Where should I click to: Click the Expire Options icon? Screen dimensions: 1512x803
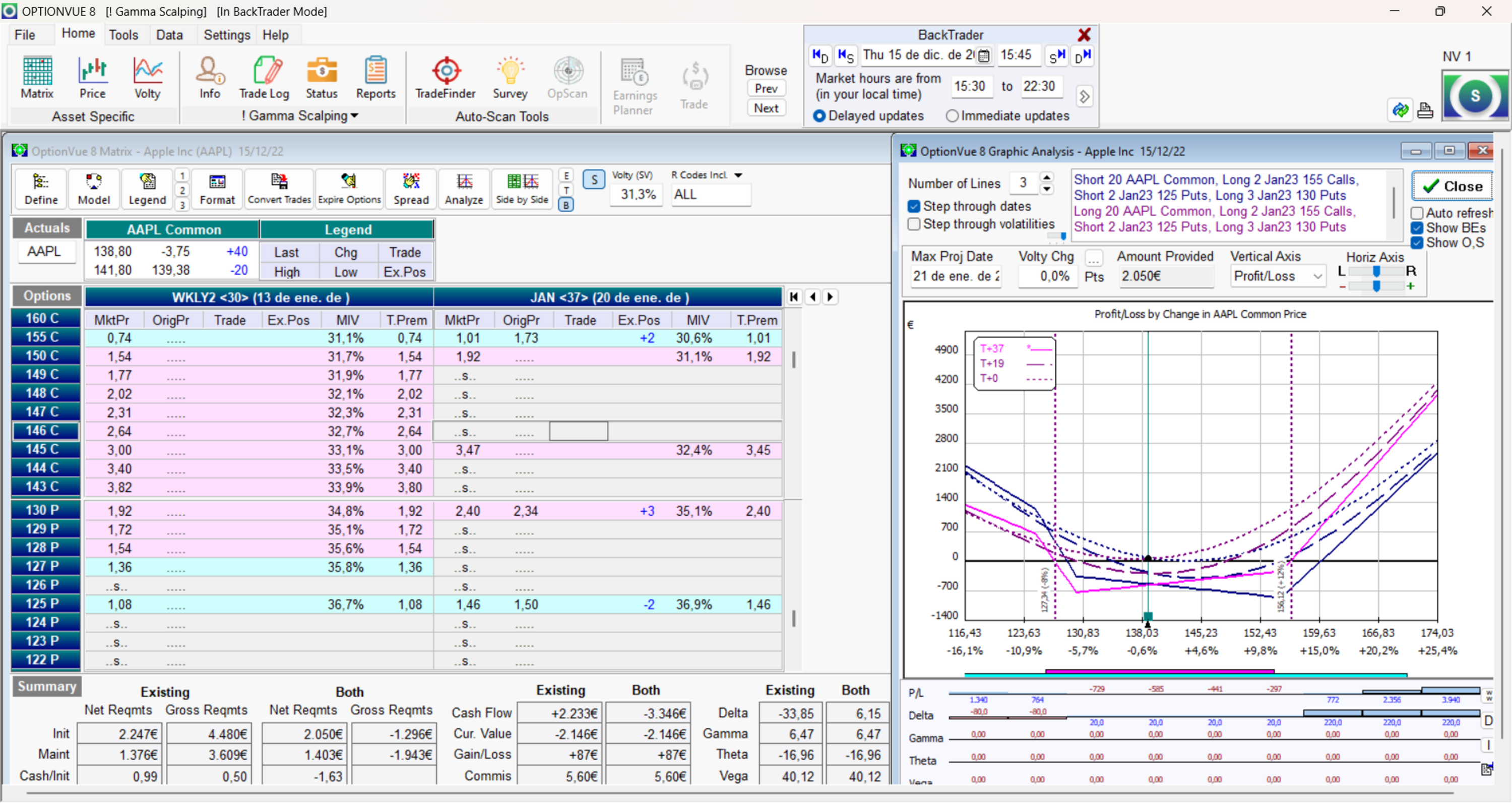tap(349, 189)
